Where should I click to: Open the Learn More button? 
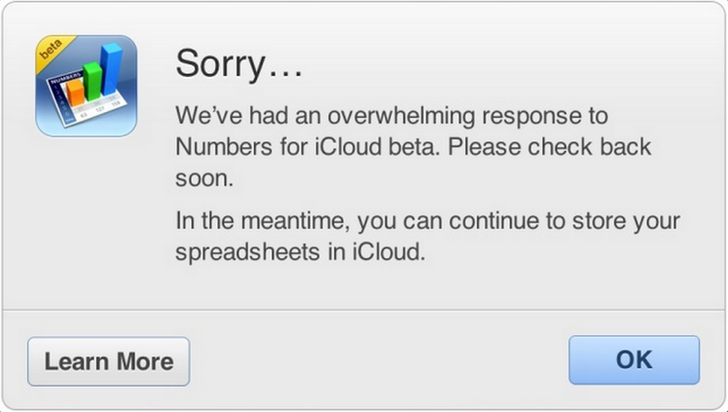[x=108, y=361]
